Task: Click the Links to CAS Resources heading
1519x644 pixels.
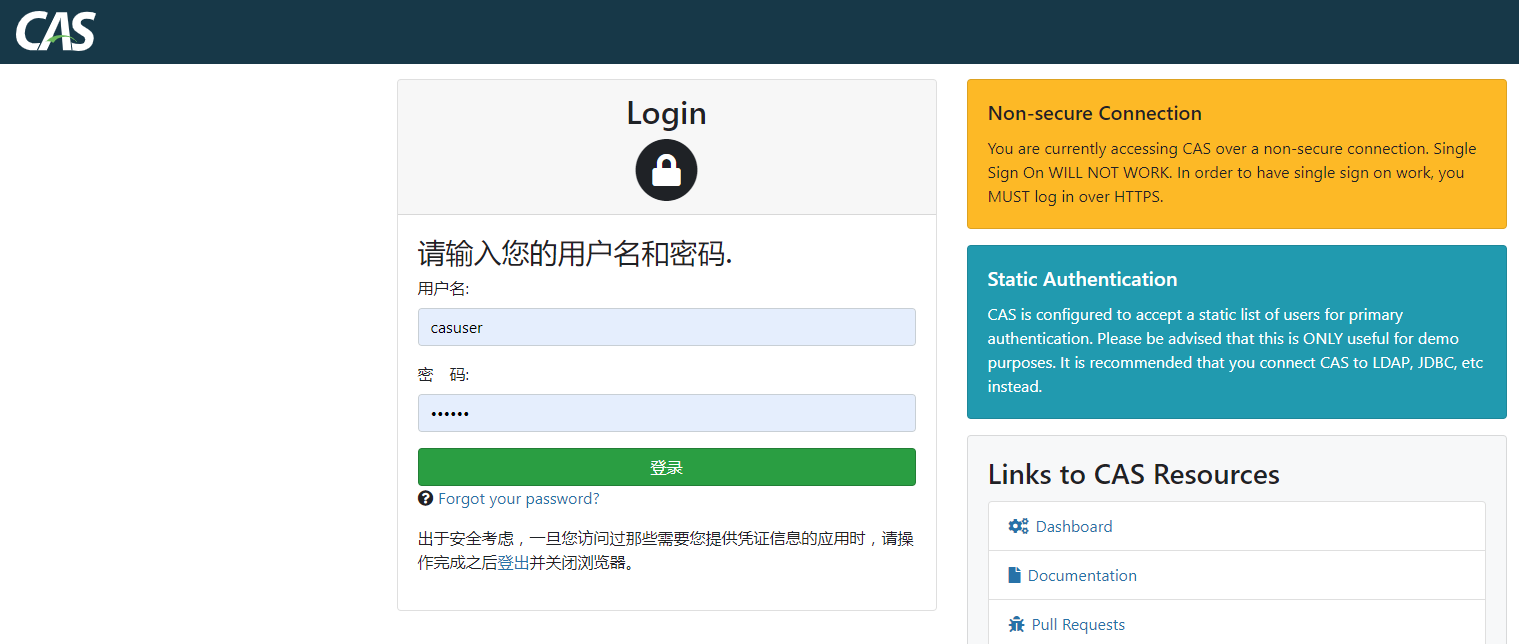Action: pos(1133,474)
